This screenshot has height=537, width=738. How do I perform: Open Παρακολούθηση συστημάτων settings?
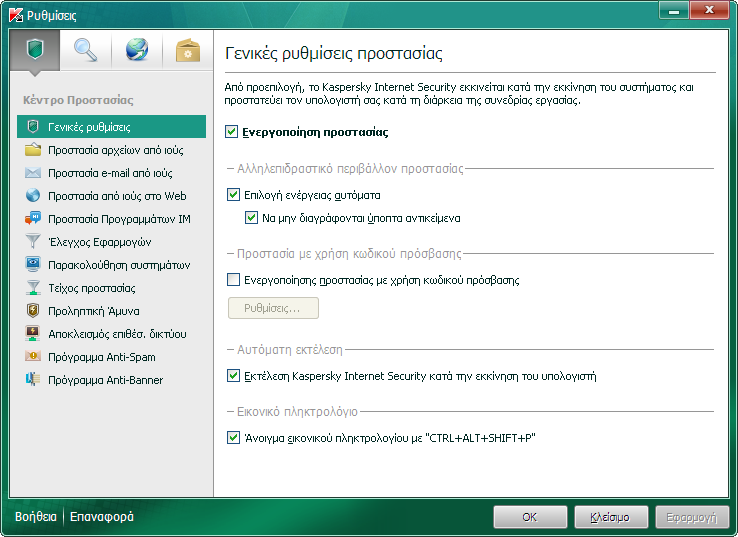(112, 265)
